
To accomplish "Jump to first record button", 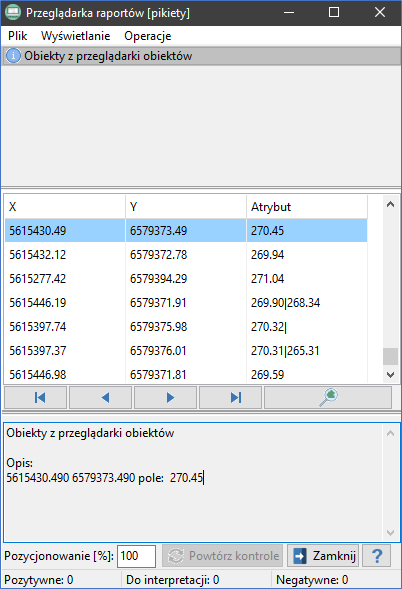I will coord(36,397).
